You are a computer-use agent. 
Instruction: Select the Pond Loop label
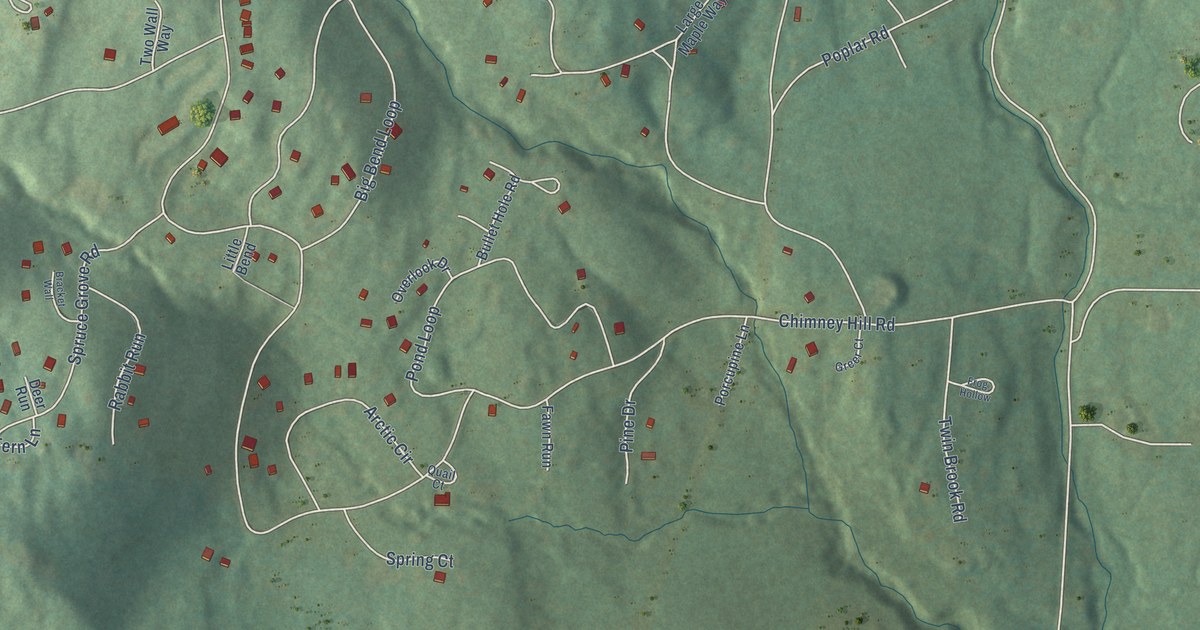423,343
